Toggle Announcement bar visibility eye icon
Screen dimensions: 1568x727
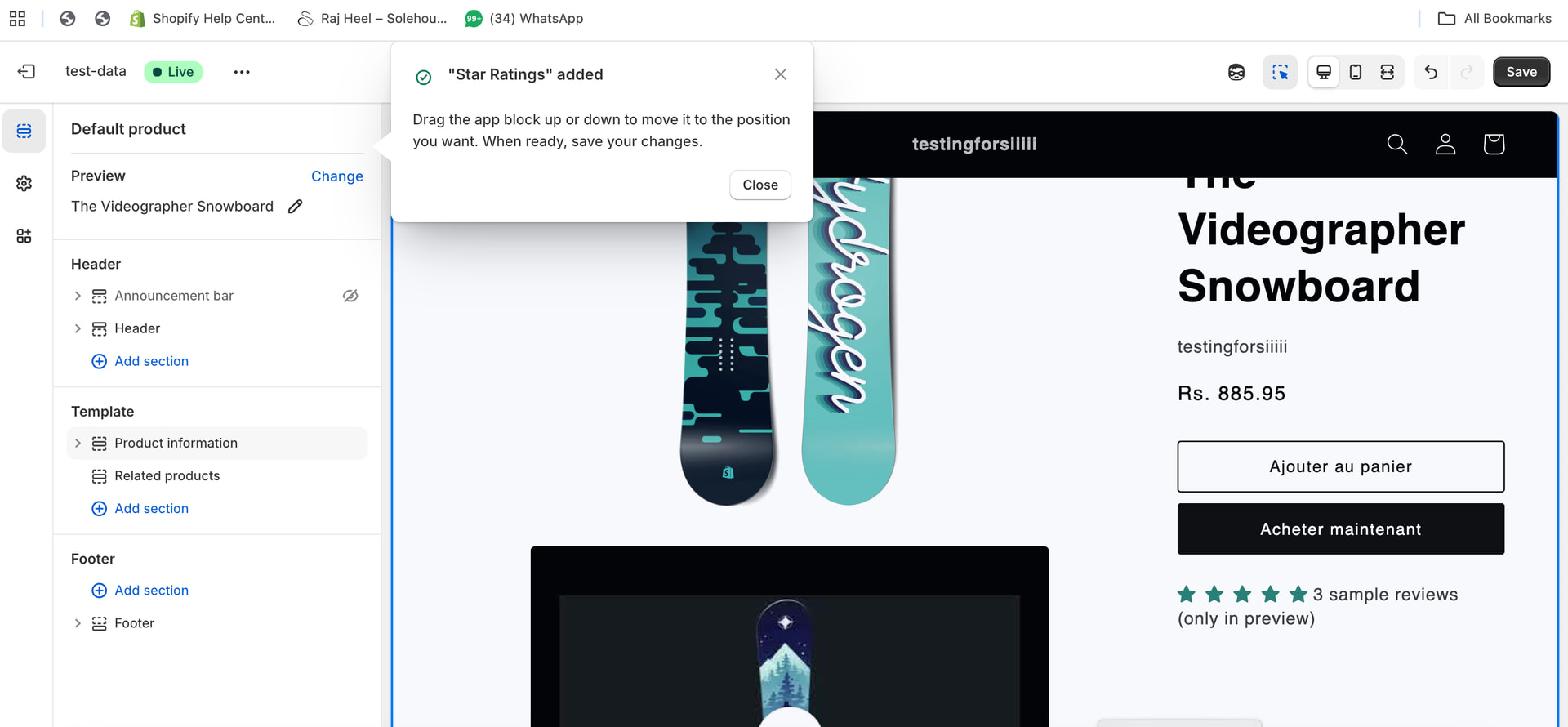[x=350, y=296]
